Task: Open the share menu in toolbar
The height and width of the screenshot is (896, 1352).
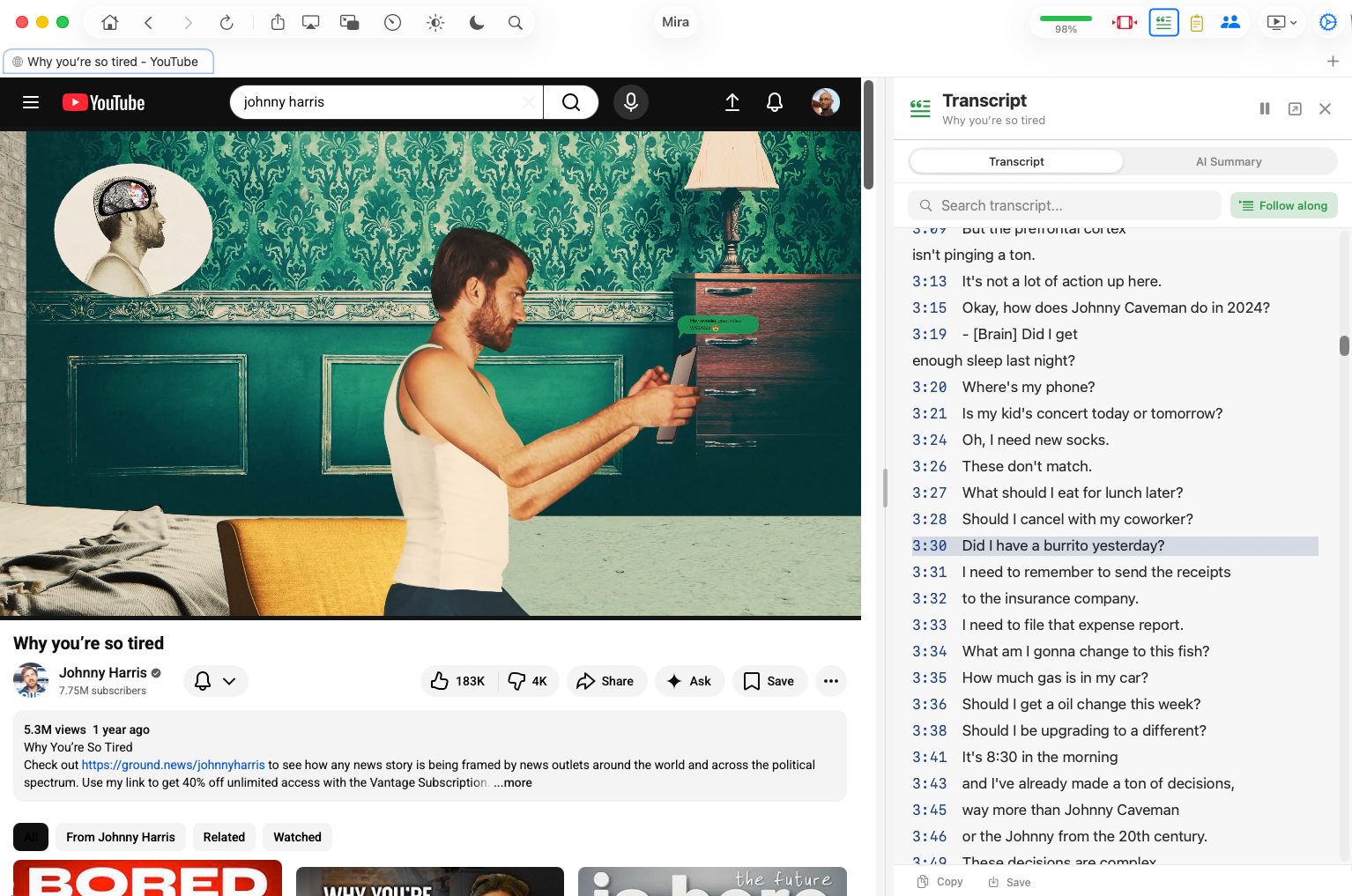Action: coord(278,23)
